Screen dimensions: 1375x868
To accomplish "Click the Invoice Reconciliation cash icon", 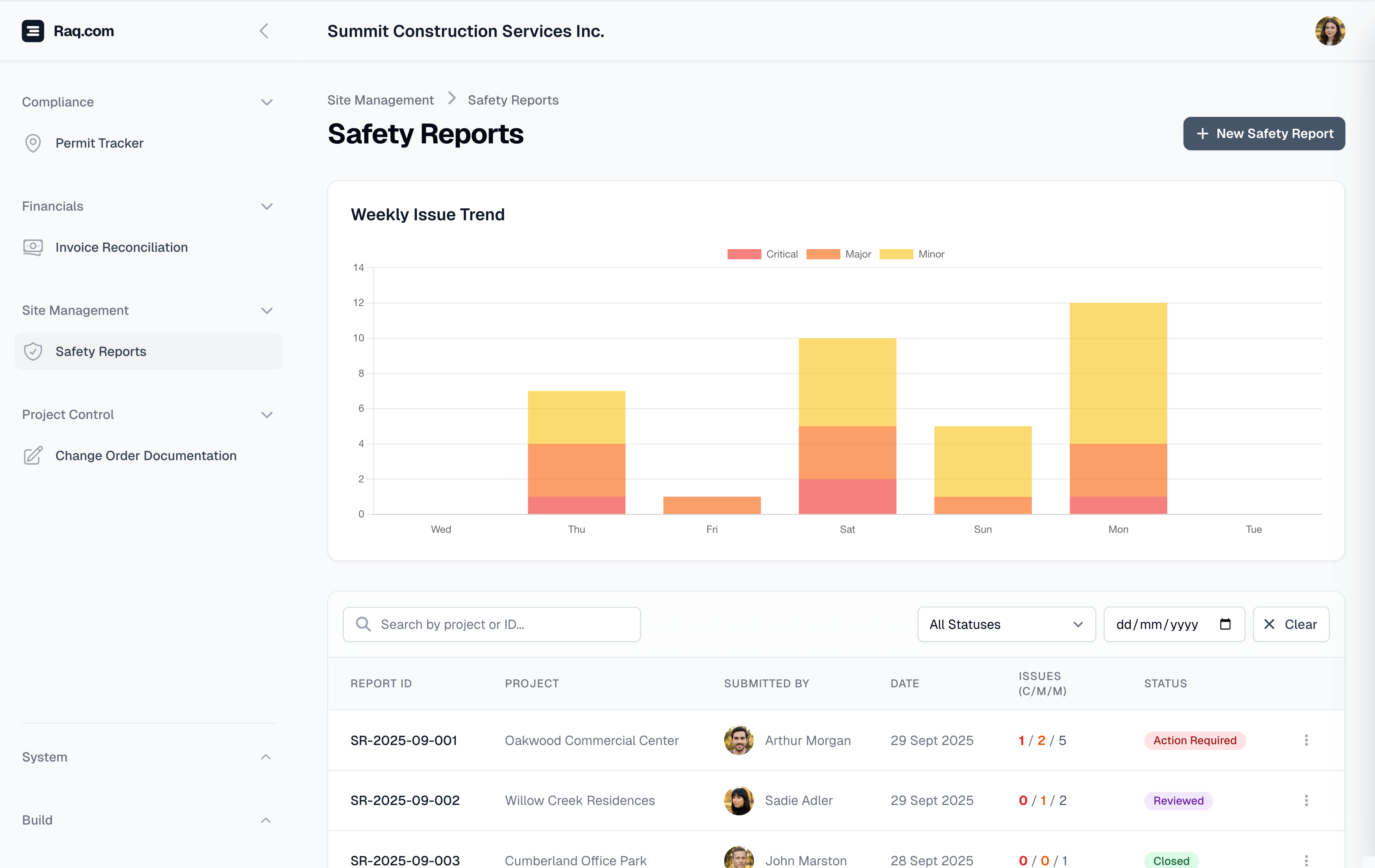I will point(33,247).
